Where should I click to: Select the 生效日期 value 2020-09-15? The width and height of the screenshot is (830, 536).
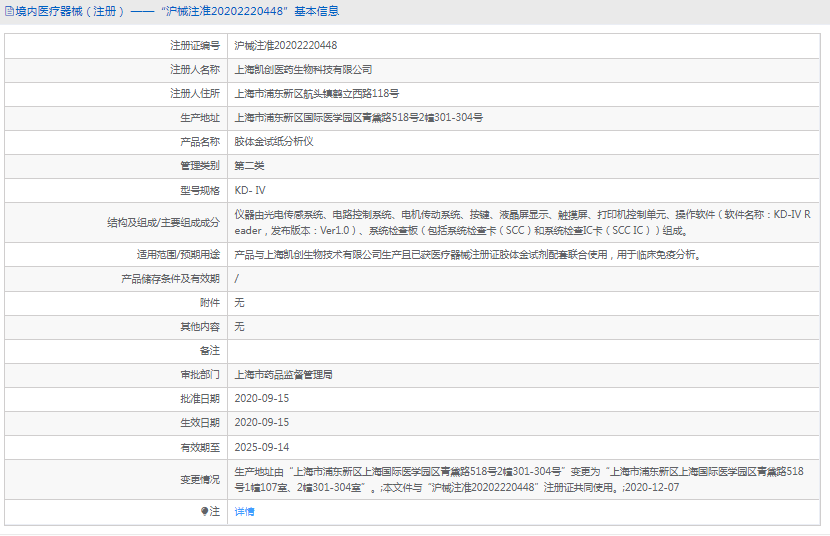pos(261,423)
